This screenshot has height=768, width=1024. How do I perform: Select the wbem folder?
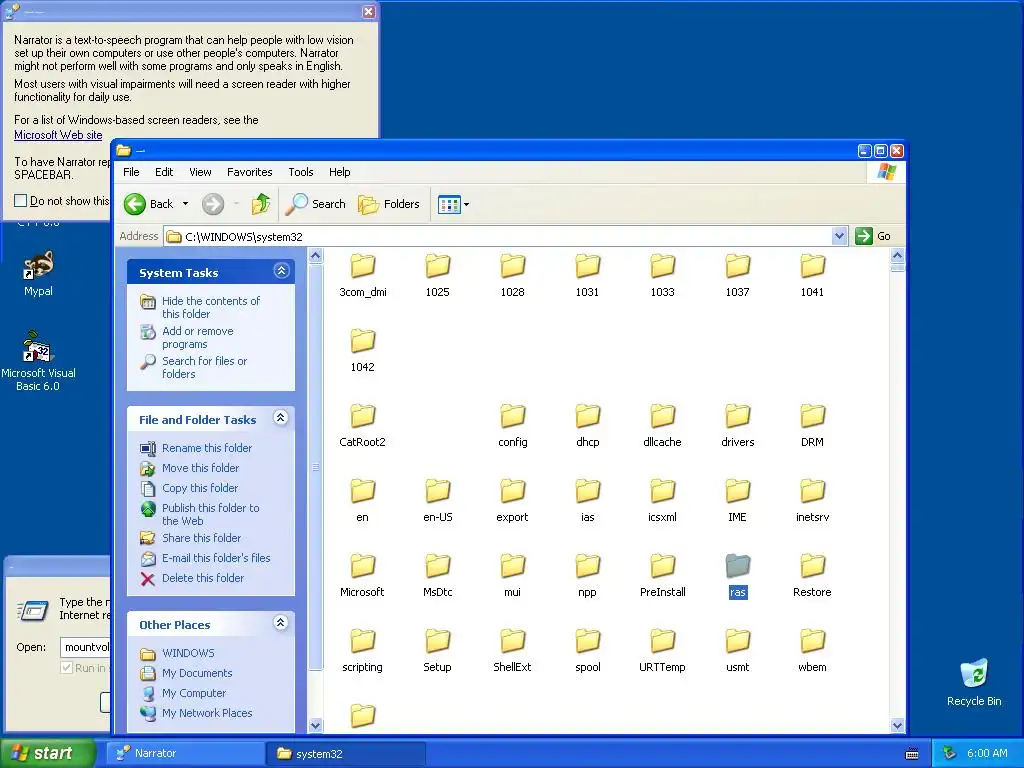click(x=812, y=650)
